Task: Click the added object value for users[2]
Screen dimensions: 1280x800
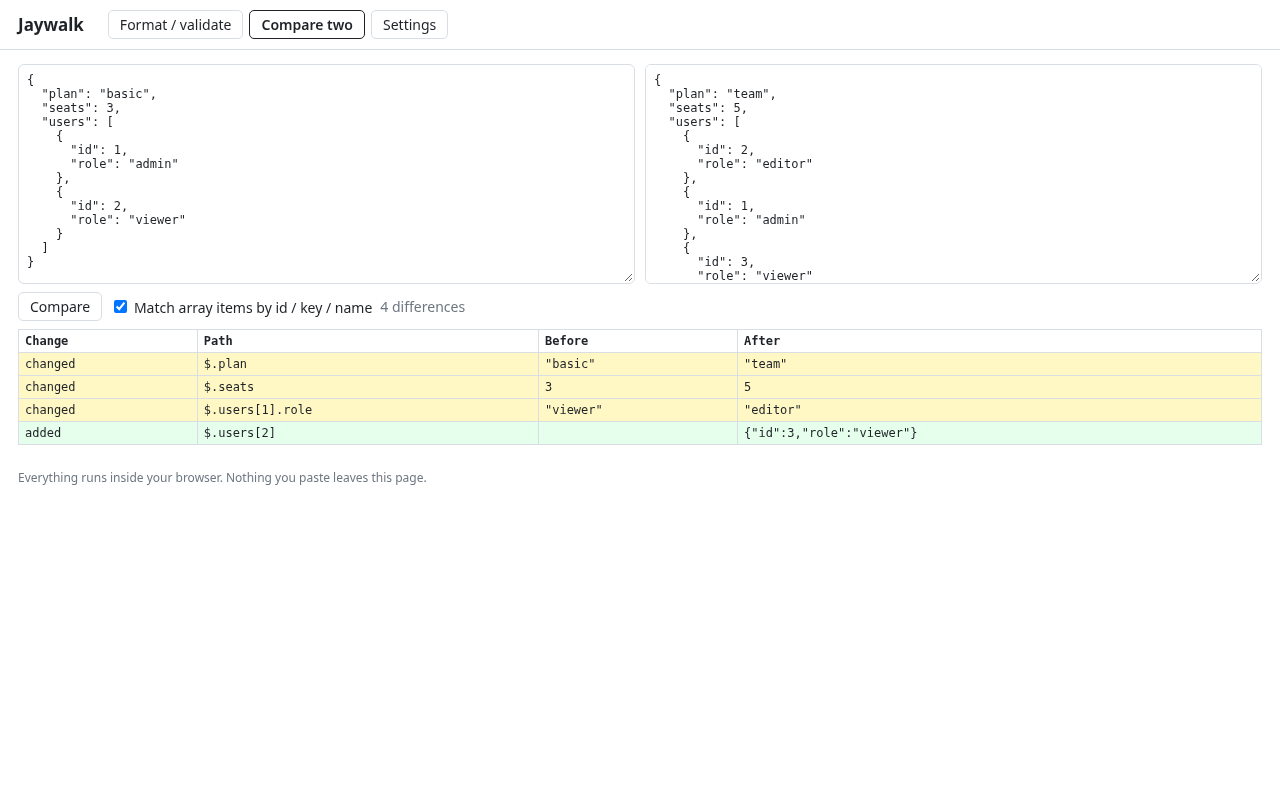Action: (999, 433)
